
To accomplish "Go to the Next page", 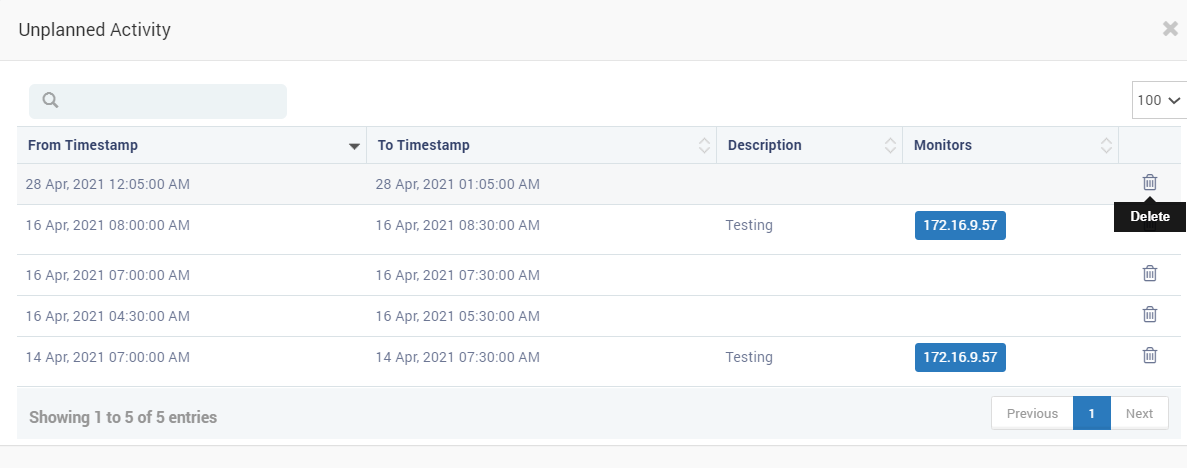I will (x=1139, y=413).
